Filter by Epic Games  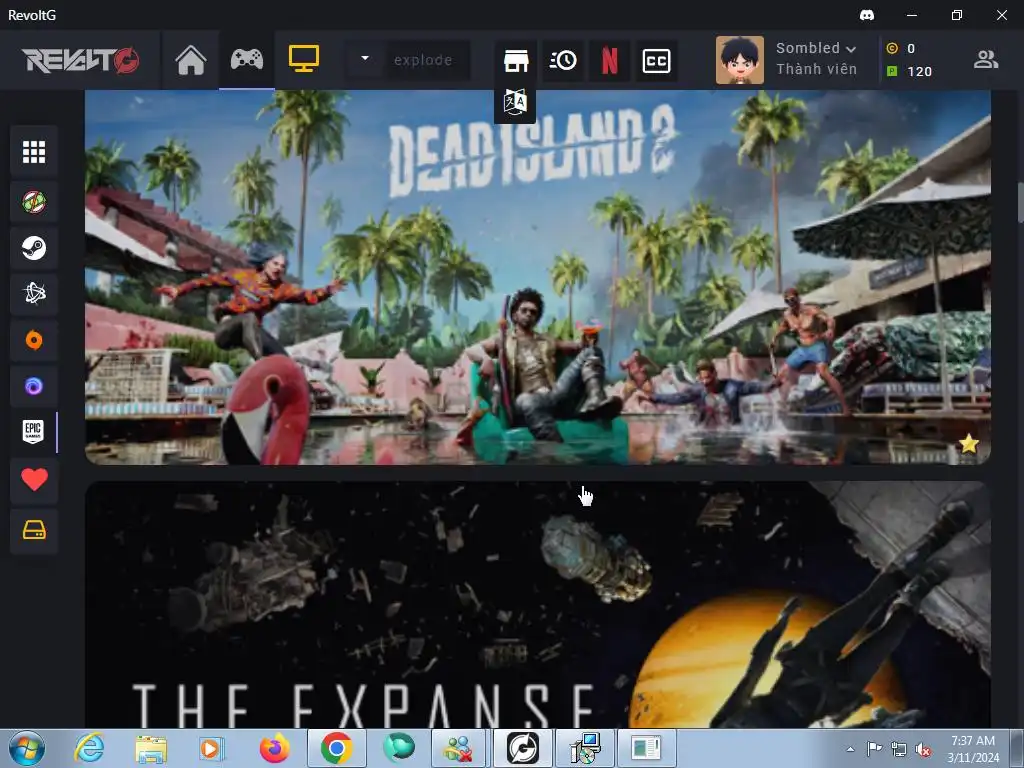(x=34, y=432)
